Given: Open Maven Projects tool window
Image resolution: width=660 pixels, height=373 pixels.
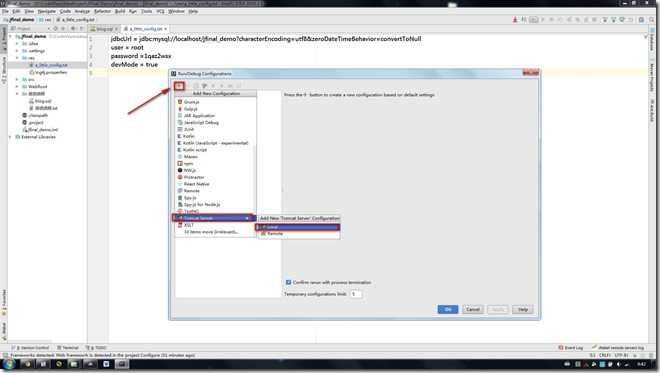Looking at the screenshot, I should pos(652,77).
